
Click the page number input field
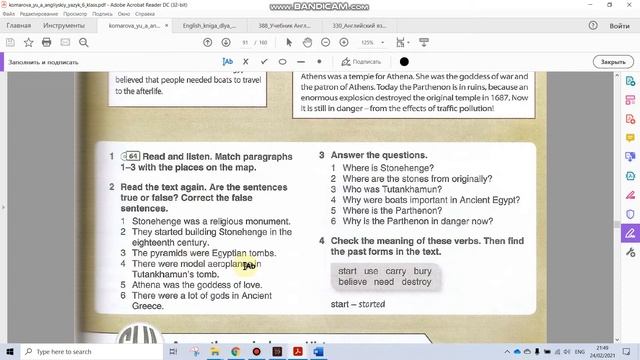point(245,42)
